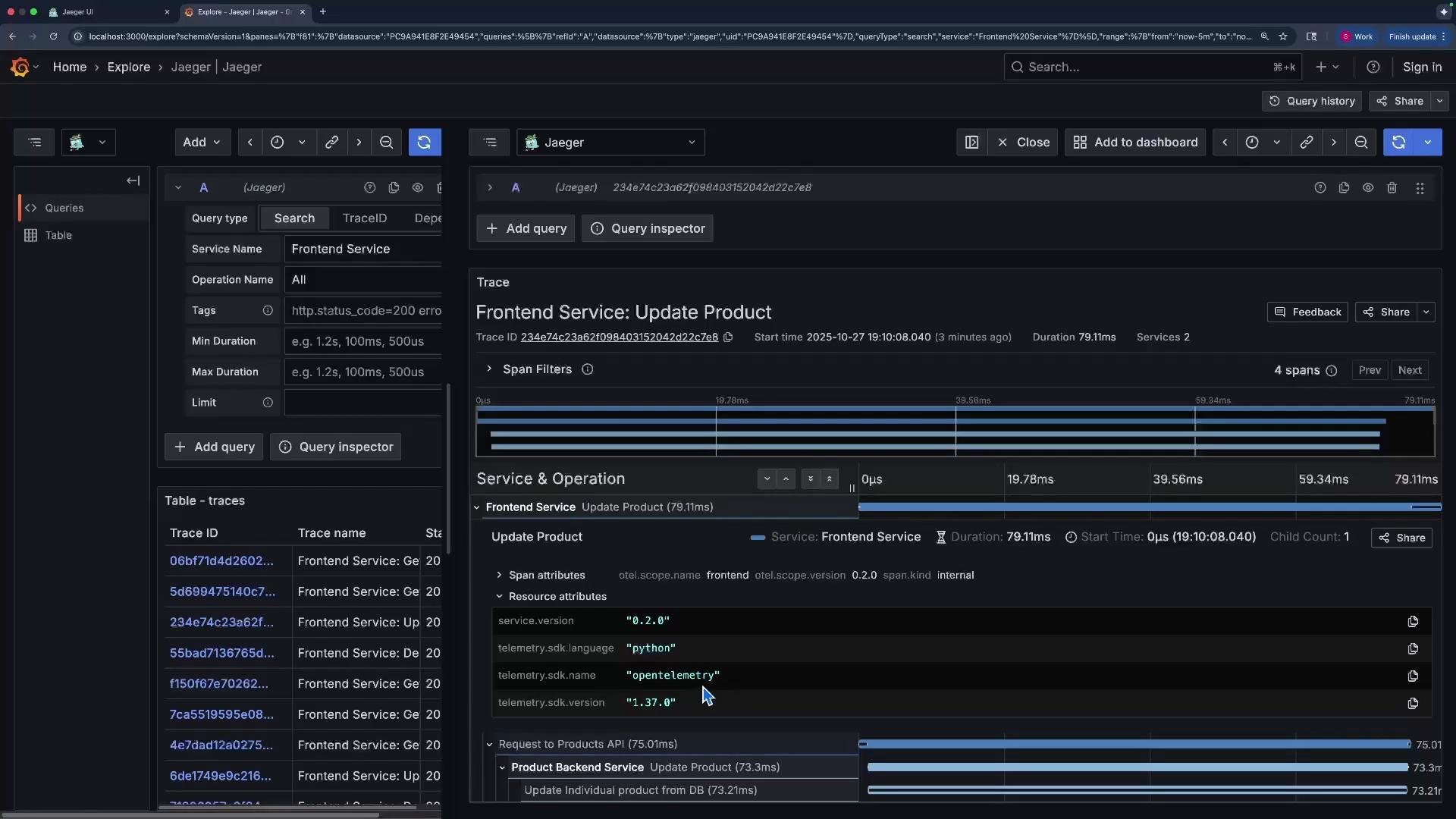
Task: Collapse left pane query A row
Action: click(x=178, y=187)
